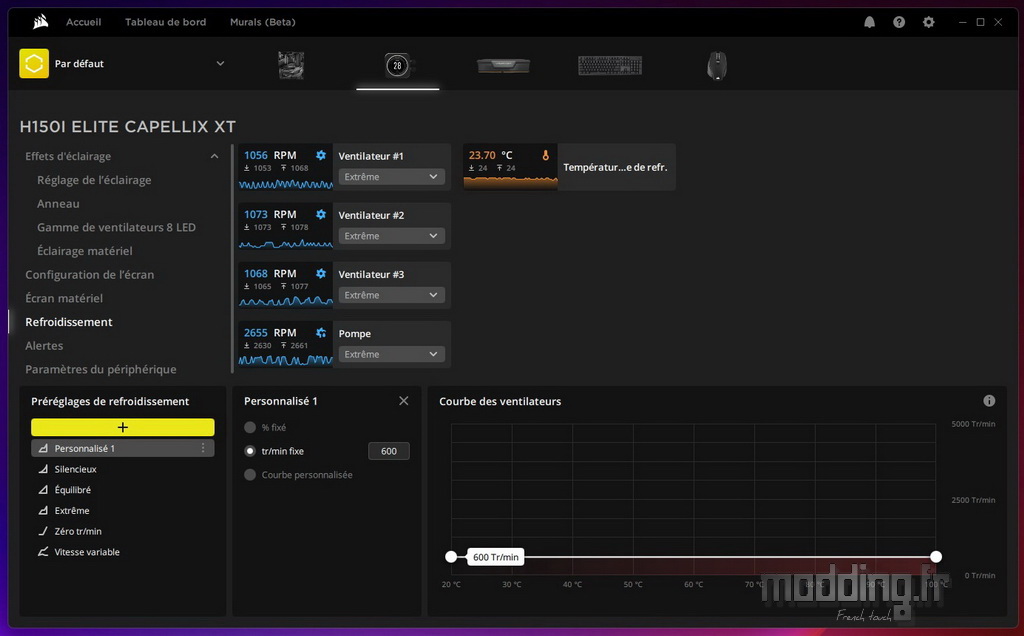Open Configuration de l'écran section
This screenshot has height=636, width=1024.
click(x=89, y=275)
